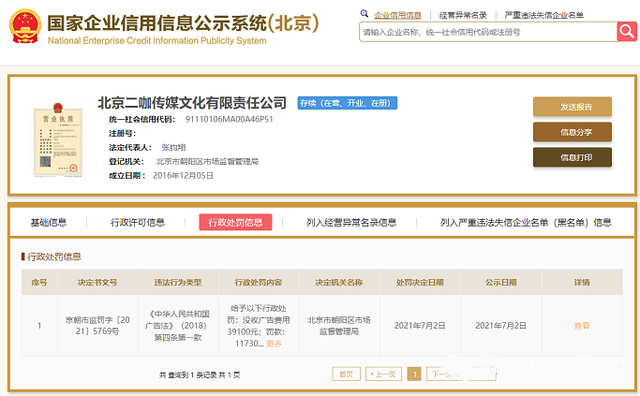Expand penalty content via 更多 link
This screenshot has height=396, width=640.
[274, 343]
